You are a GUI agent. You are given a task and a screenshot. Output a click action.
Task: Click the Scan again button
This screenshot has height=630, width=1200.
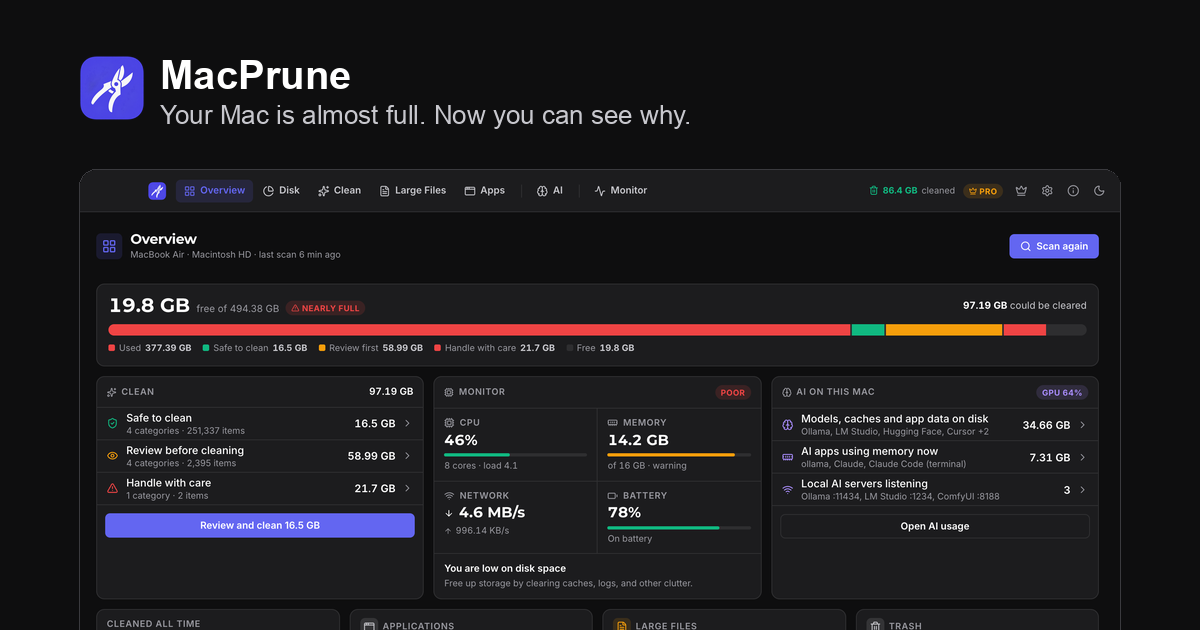click(x=1054, y=246)
